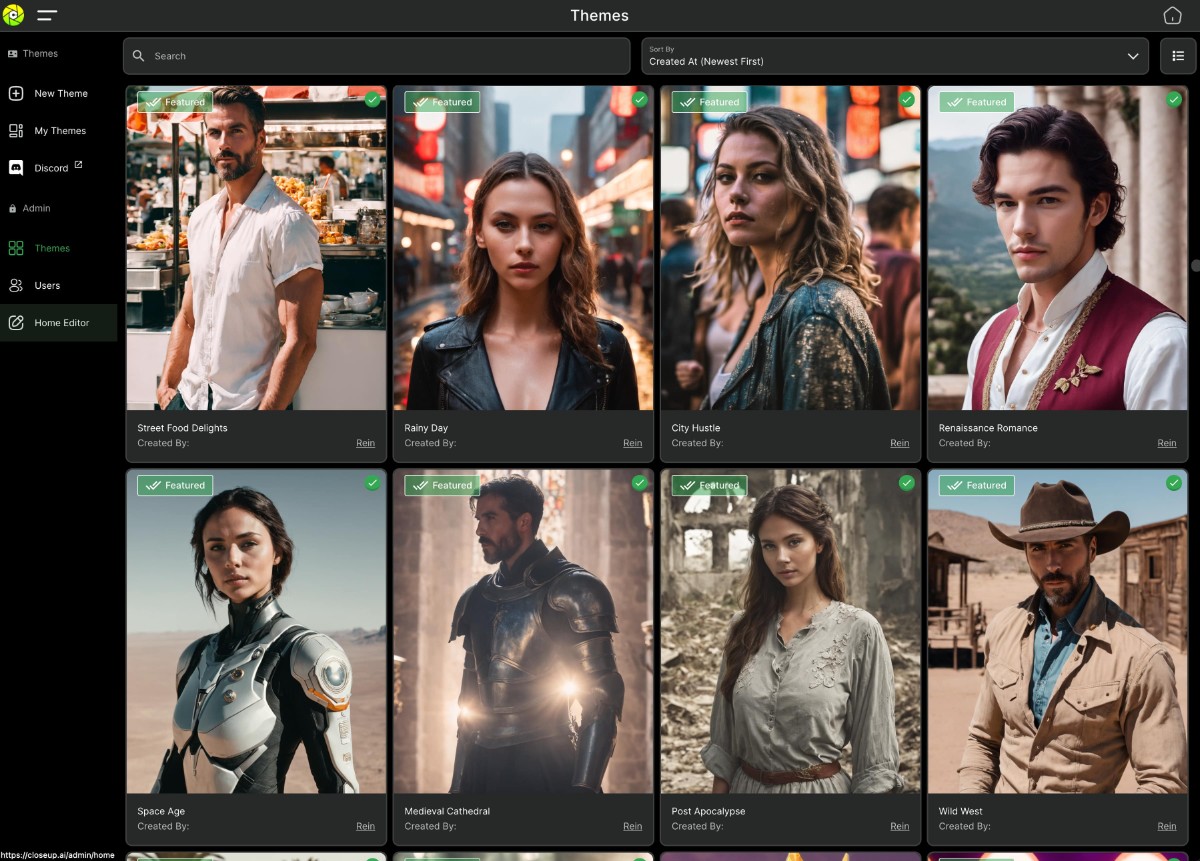Screen dimensions: 1200x861
Task: Click the Closeup app logo icon
Action: pos(13,15)
